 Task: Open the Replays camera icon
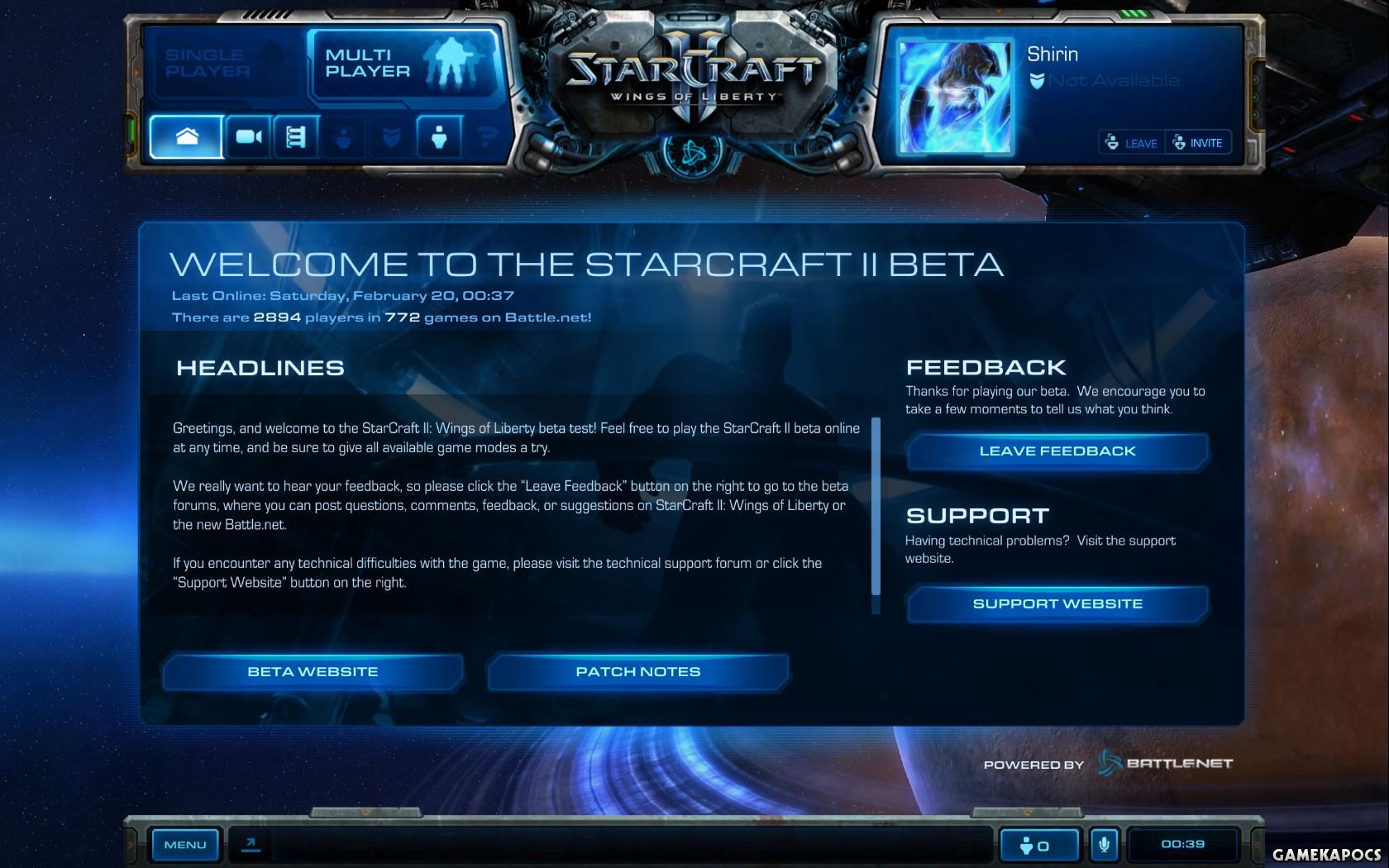pos(248,136)
